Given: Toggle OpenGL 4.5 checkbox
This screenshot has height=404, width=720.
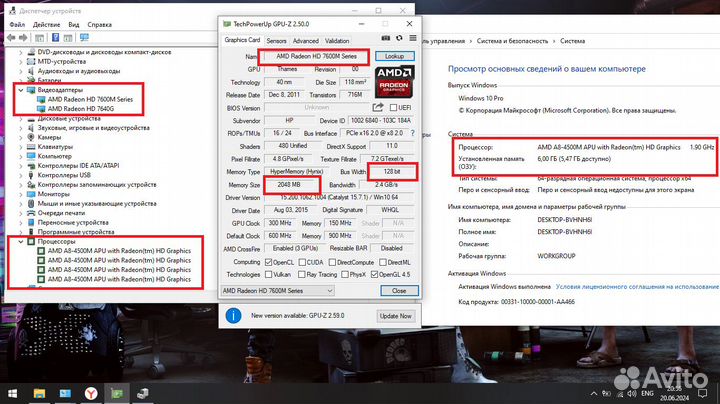Looking at the screenshot, I should click(x=374, y=275).
